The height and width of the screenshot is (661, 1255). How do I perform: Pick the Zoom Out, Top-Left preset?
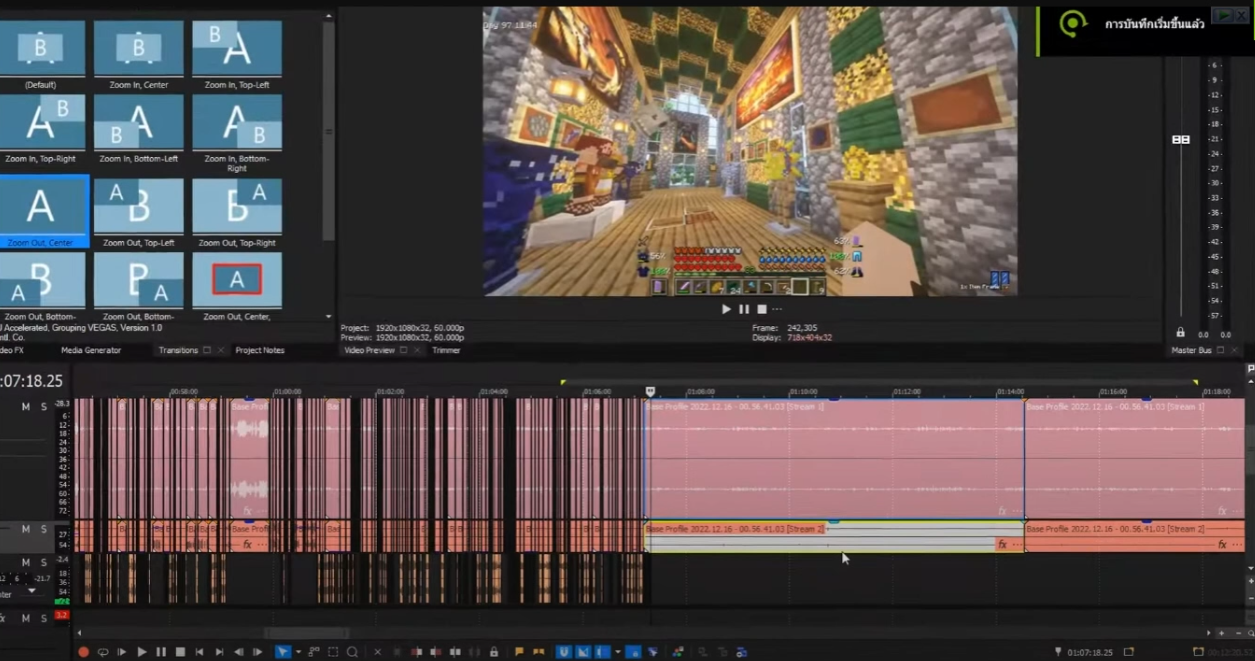(x=138, y=213)
